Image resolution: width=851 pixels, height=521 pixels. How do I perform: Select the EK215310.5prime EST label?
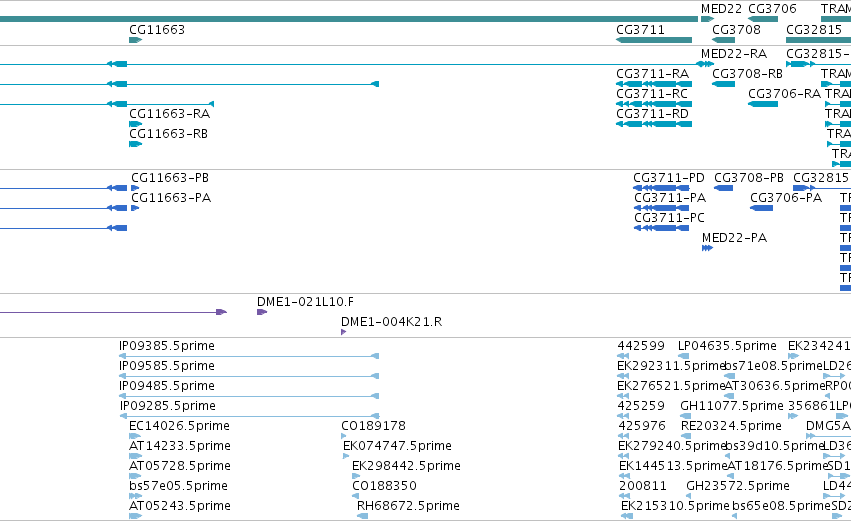675,506
